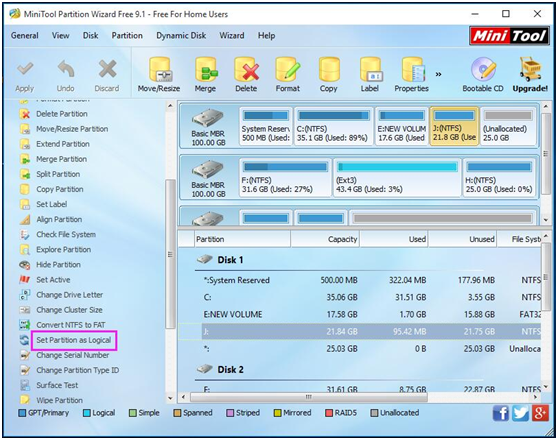Open the General menu
This screenshot has height=440, width=558.
[x=25, y=36]
